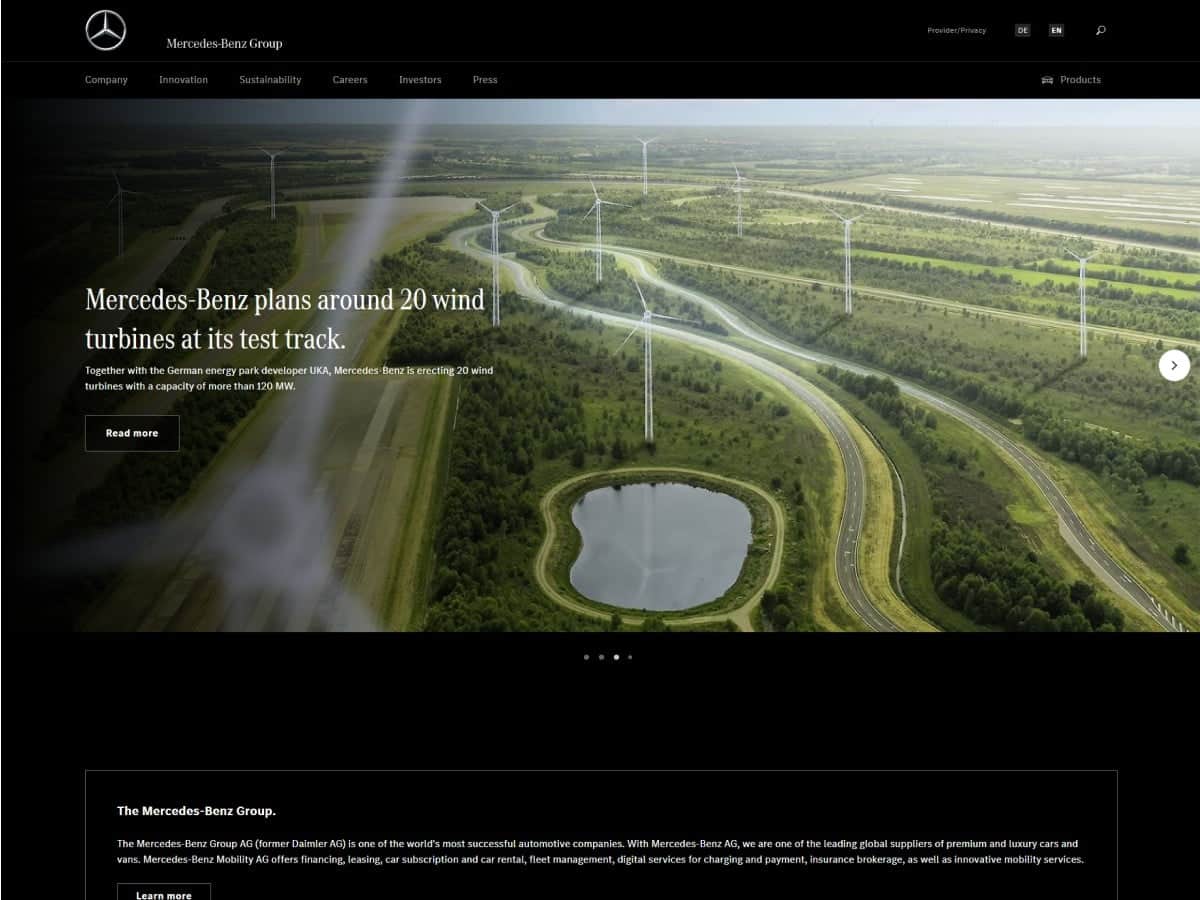
Task: Click the car icon beside Products
Action: coord(1047,80)
